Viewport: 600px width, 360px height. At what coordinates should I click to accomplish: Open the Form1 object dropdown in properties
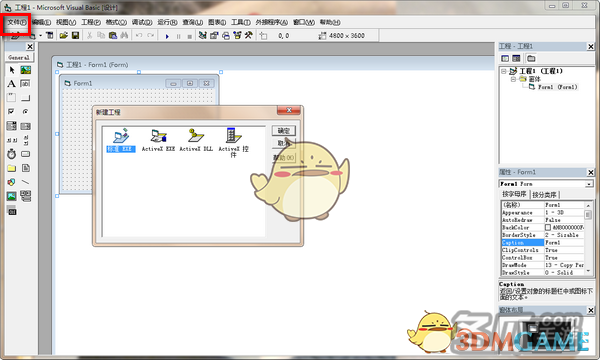click(589, 184)
